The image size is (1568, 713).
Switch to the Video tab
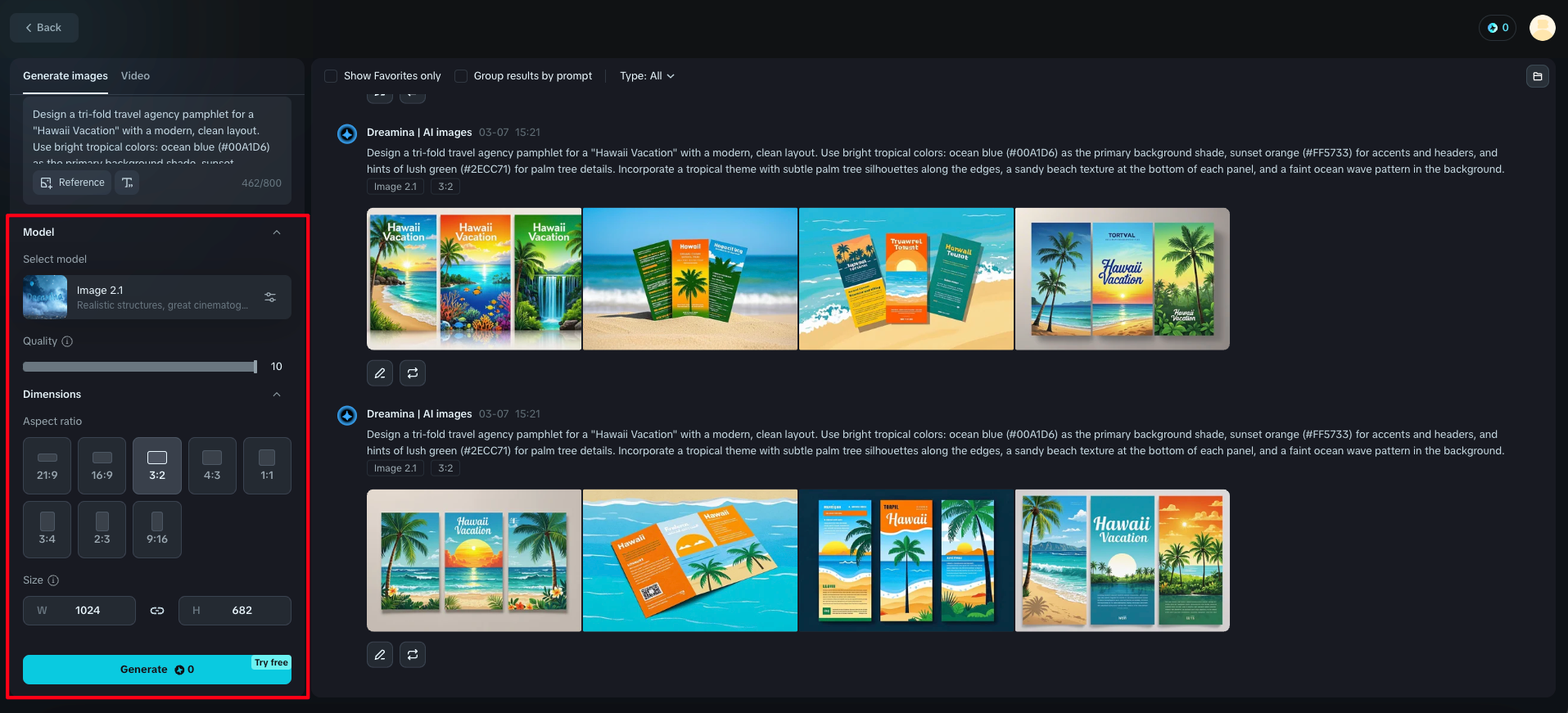(135, 76)
